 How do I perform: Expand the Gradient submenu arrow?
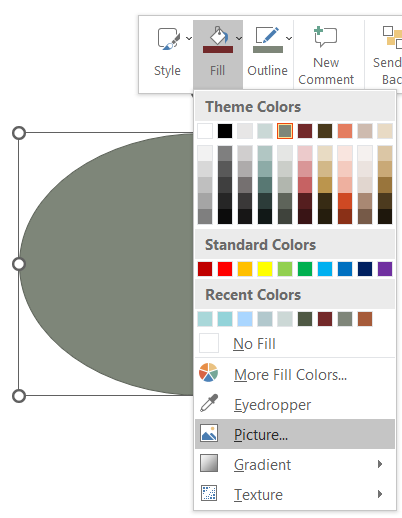[x=380, y=464]
